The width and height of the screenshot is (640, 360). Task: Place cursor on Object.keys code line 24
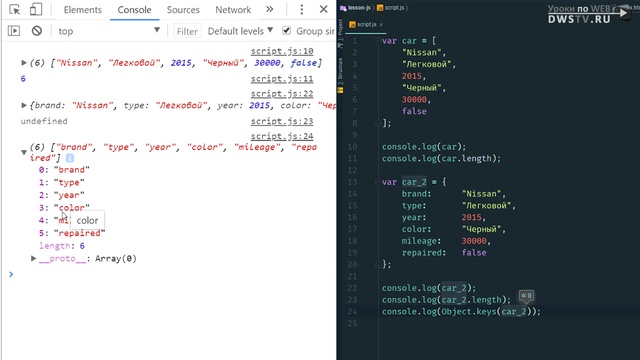(461, 311)
